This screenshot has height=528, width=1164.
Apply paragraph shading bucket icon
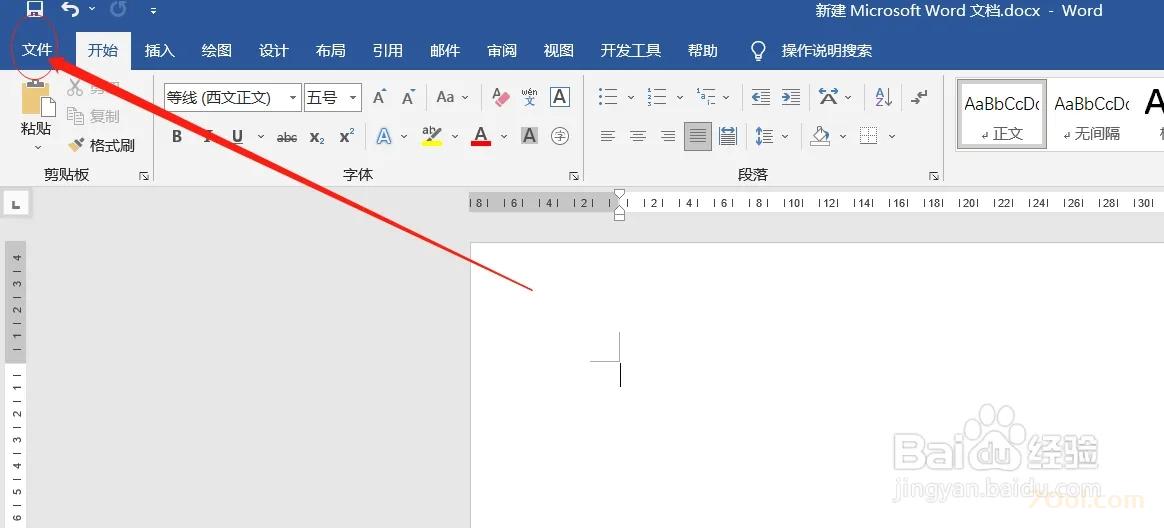pyautogui.click(x=820, y=137)
